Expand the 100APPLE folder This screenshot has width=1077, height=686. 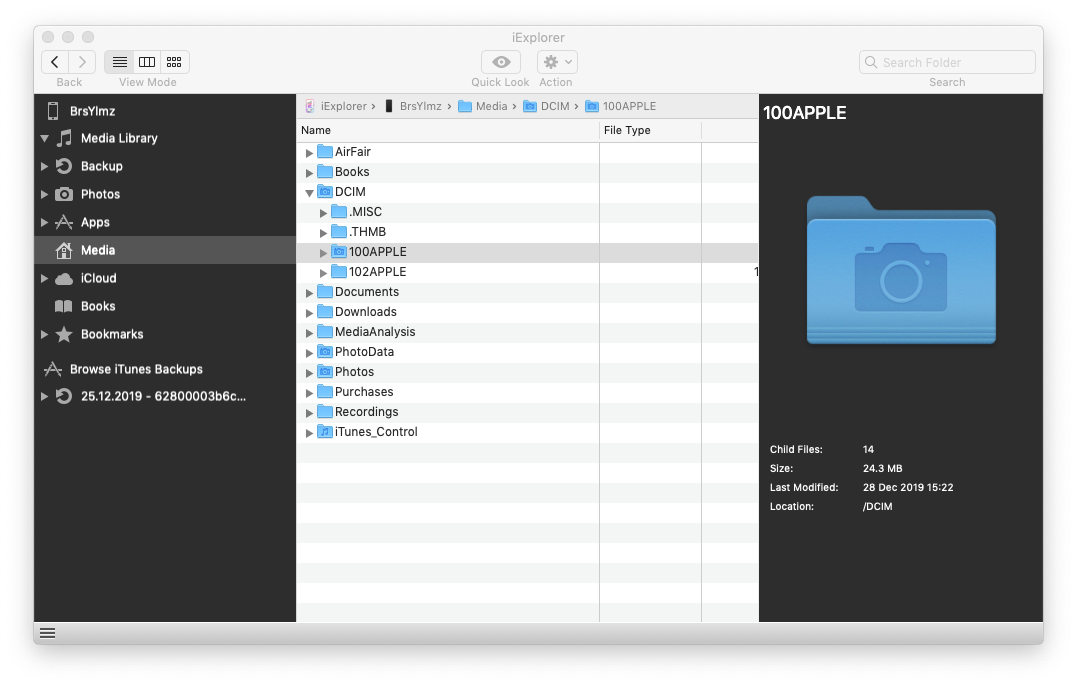click(x=323, y=253)
